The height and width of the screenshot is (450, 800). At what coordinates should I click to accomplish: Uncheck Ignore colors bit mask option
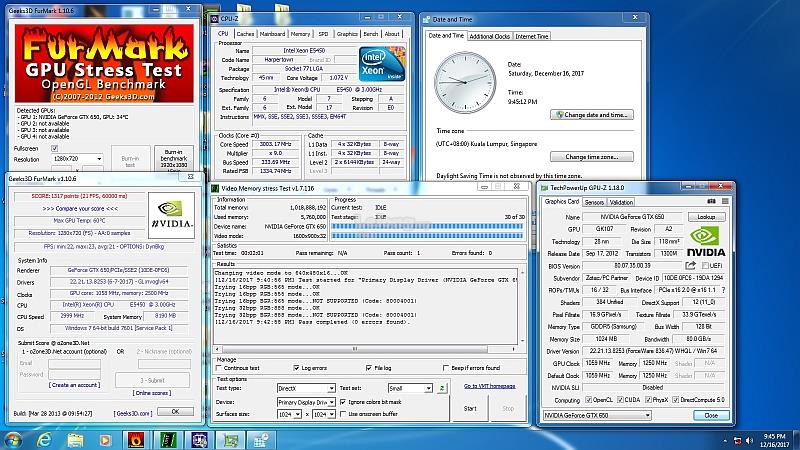pos(343,401)
